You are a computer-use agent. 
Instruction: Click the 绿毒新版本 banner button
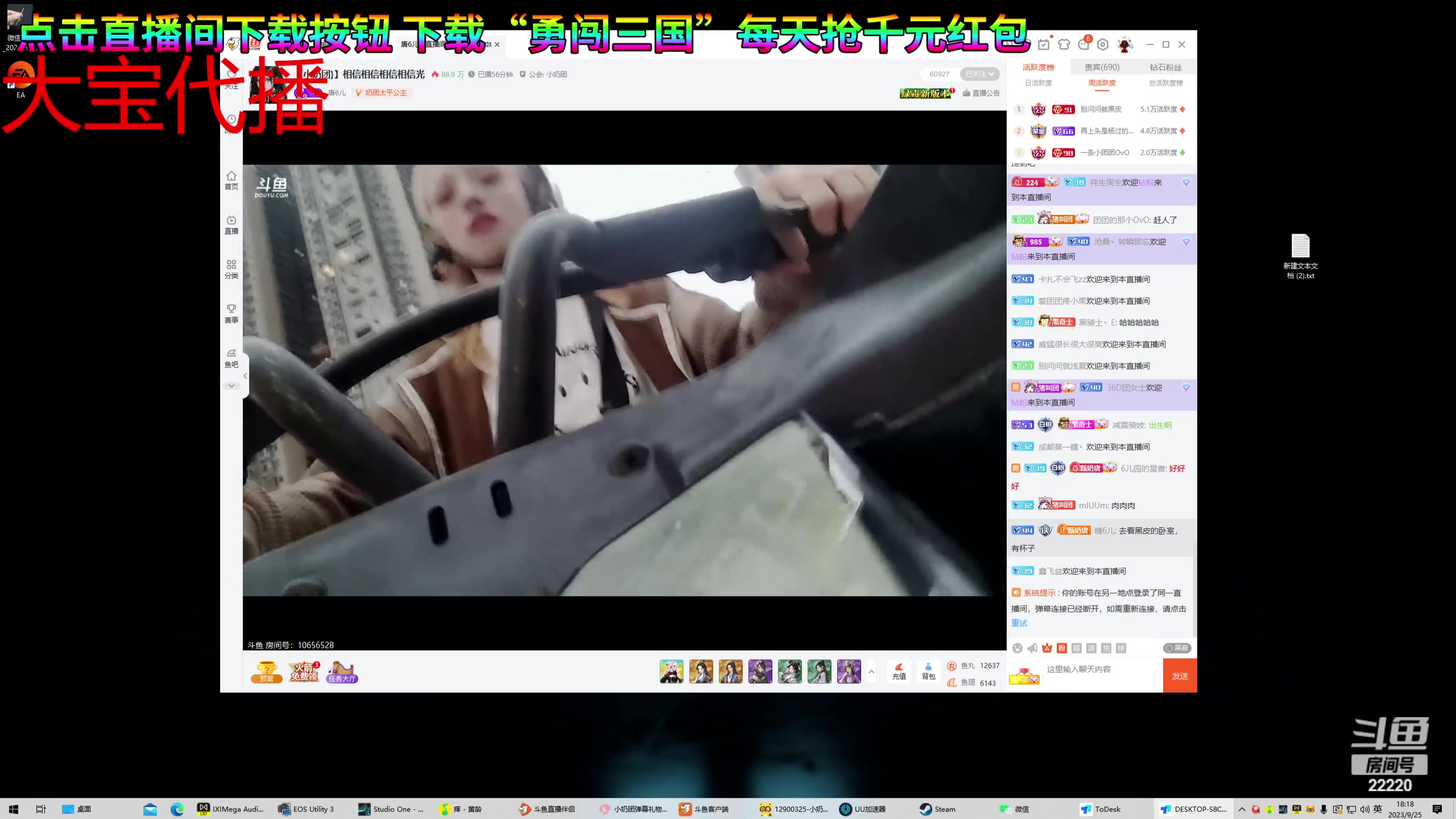pyautogui.click(x=927, y=93)
